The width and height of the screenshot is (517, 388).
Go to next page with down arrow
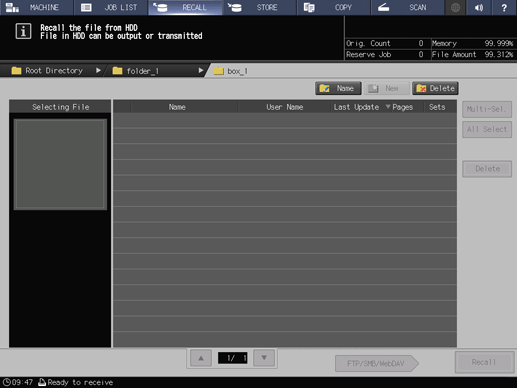click(x=264, y=358)
